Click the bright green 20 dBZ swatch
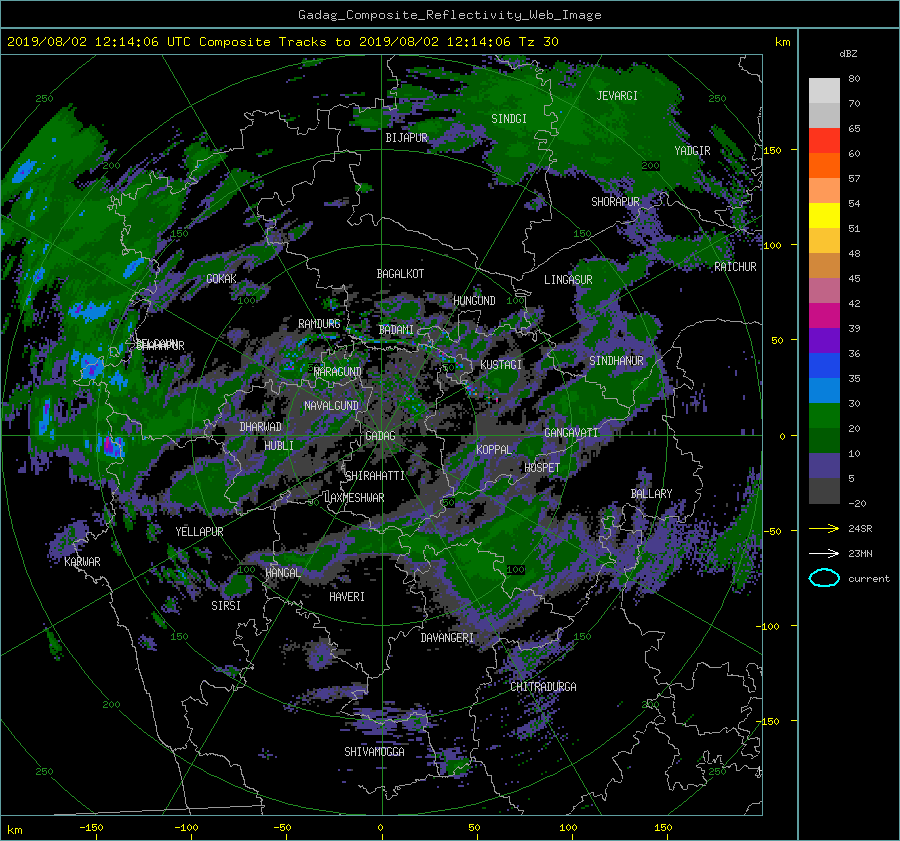The image size is (900, 841). tap(824, 416)
